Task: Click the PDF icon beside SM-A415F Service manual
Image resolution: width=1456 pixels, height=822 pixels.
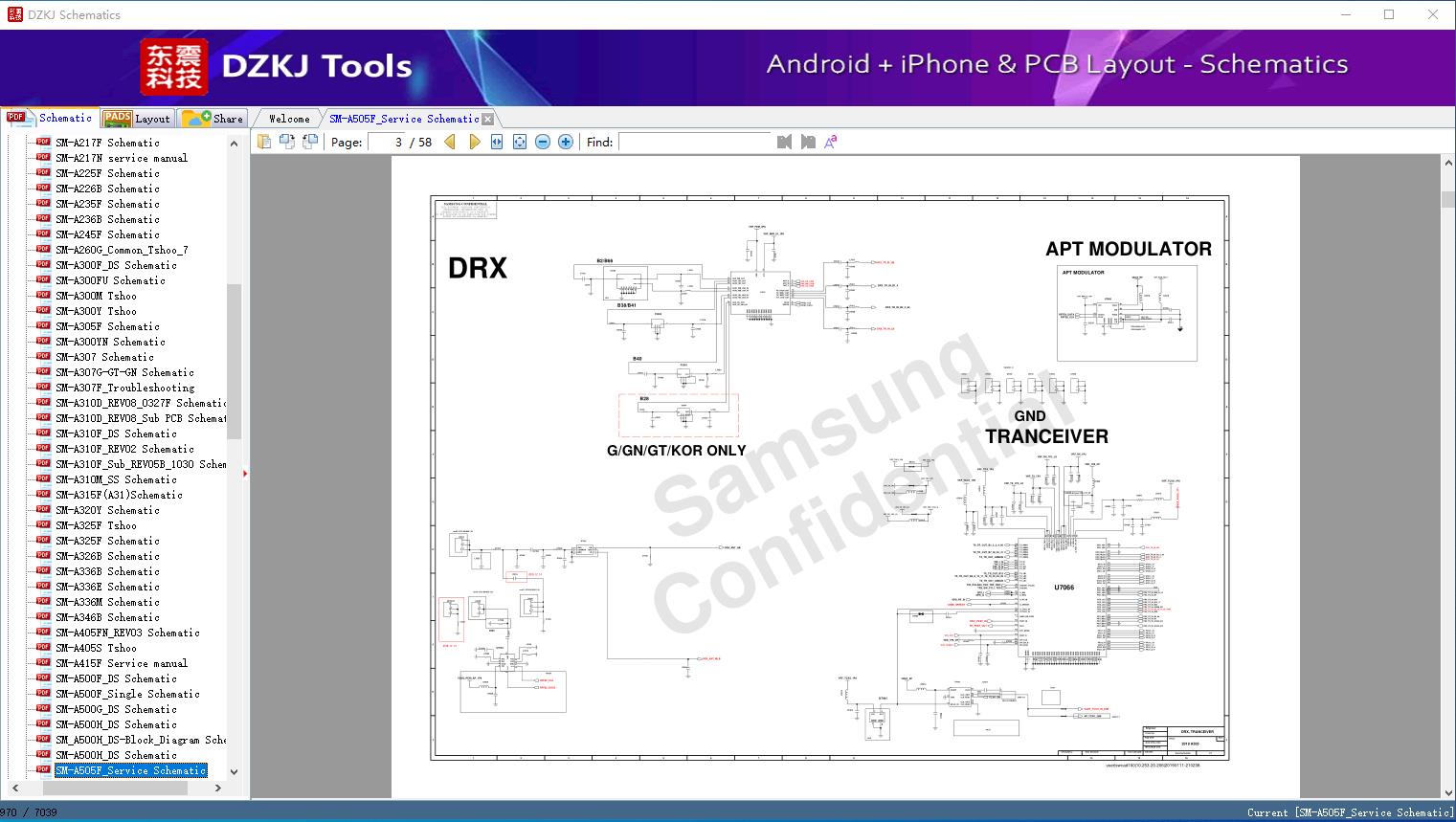Action: coord(43,662)
